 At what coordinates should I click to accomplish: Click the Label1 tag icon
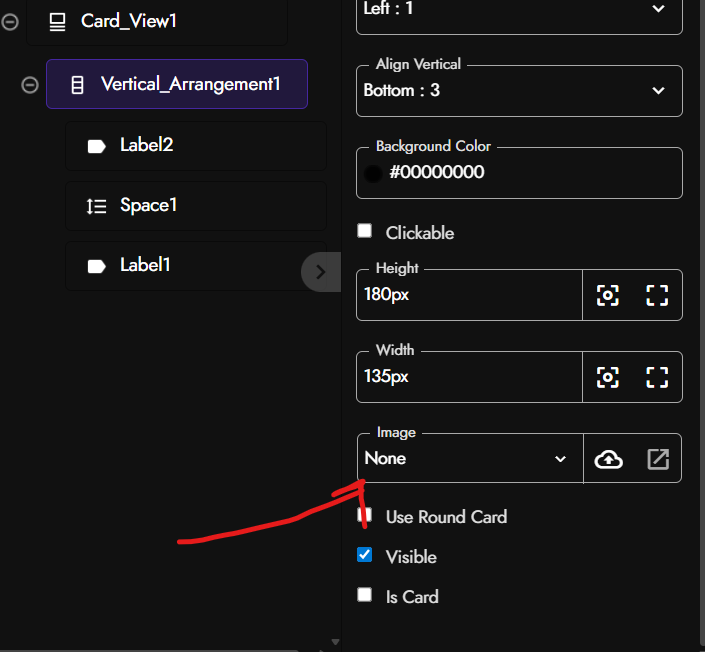point(97,266)
